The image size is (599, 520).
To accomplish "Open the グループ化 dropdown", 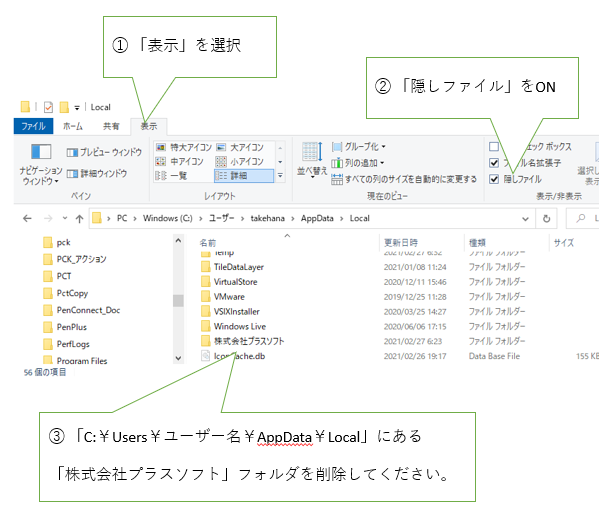I will click(359, 147).
